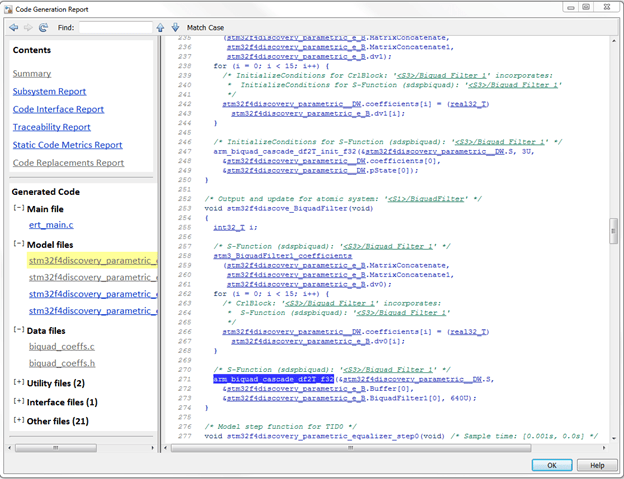Image resolution: width=624 pixels, height=479 pixels.
Task: Click inside the Find text field
Action: tap(115, 27)
